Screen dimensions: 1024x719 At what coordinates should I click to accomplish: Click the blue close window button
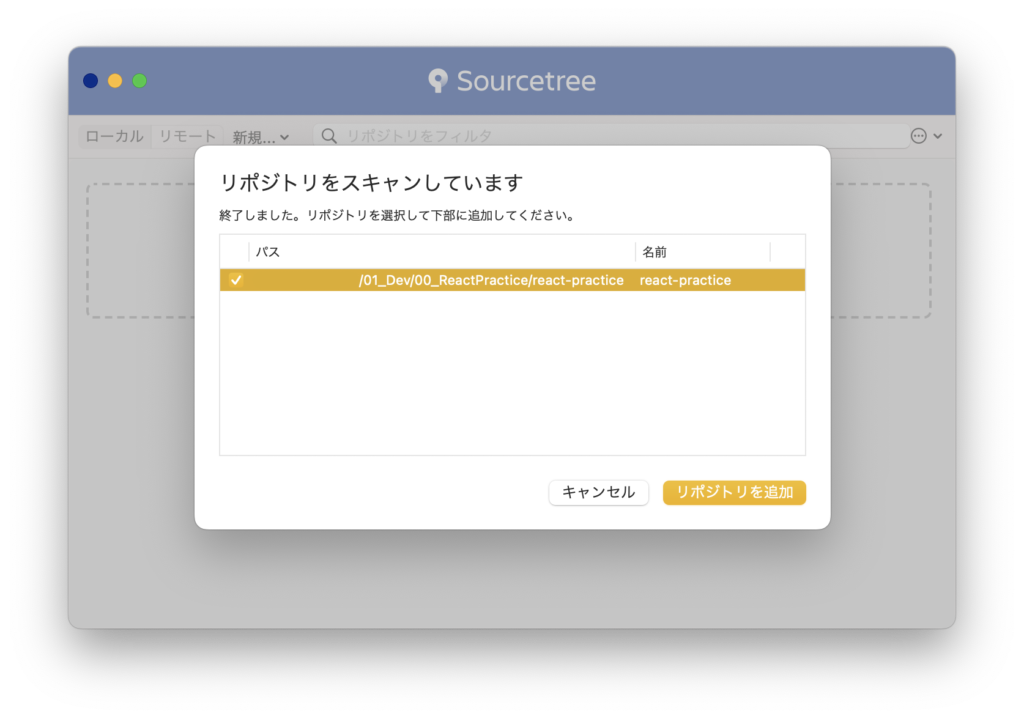coord(91,81)
